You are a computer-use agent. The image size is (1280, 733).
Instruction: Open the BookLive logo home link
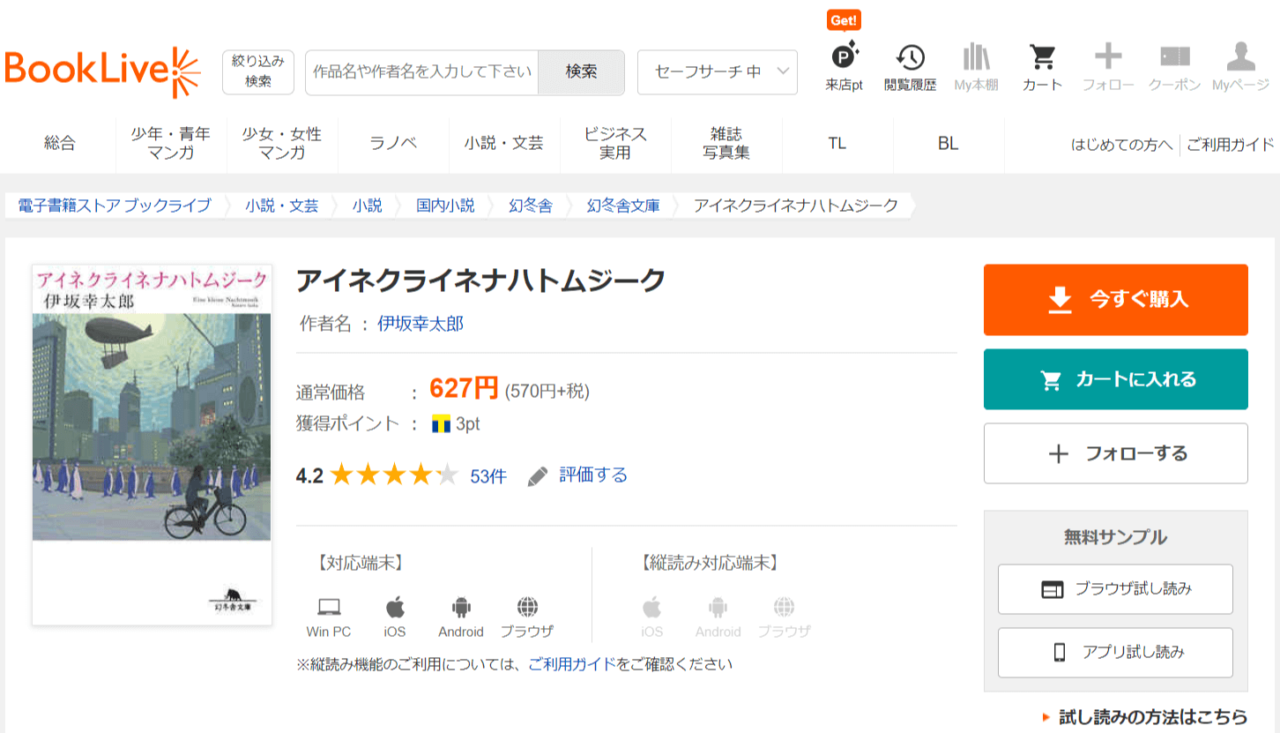(102, 72)
